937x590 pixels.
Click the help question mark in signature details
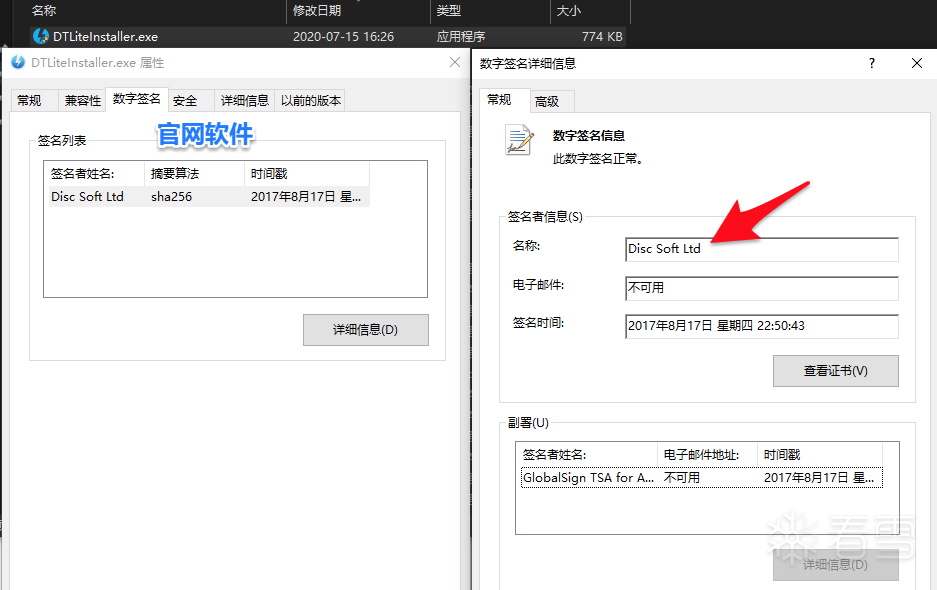pos(872,63)
